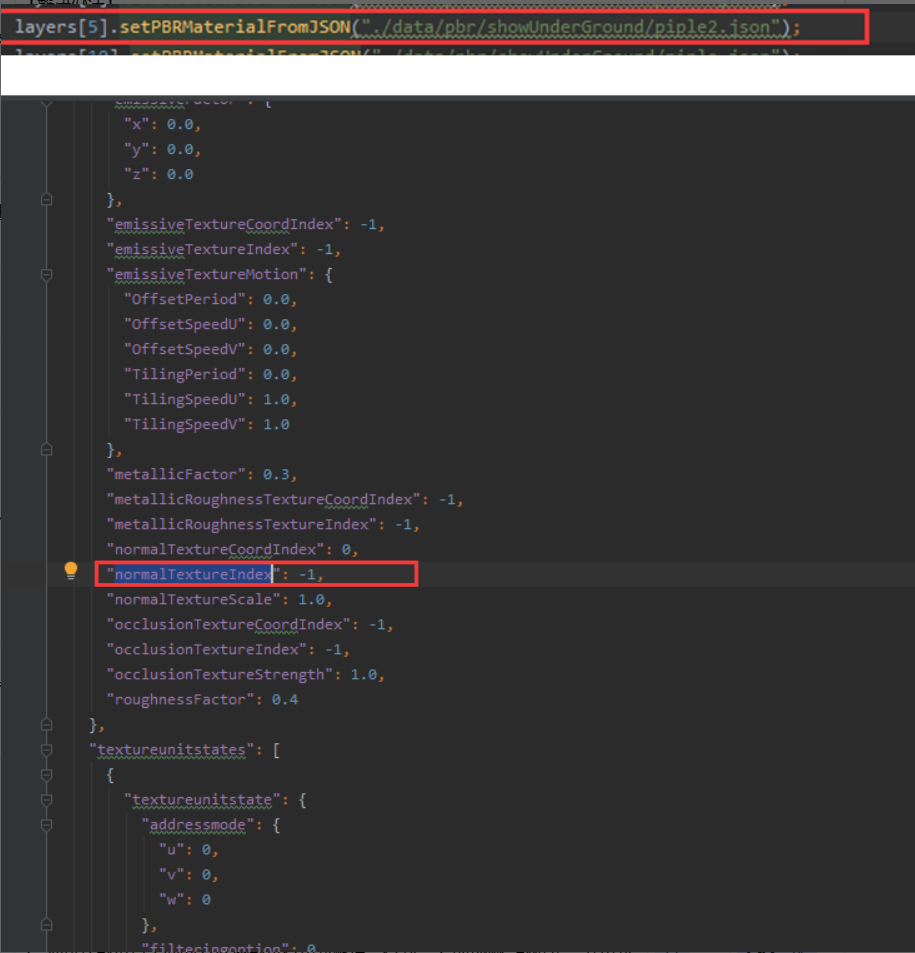Viewport: 915px width, 953px height.
Task: Click the "z": 0.0 line
Action: click(159, 174)
